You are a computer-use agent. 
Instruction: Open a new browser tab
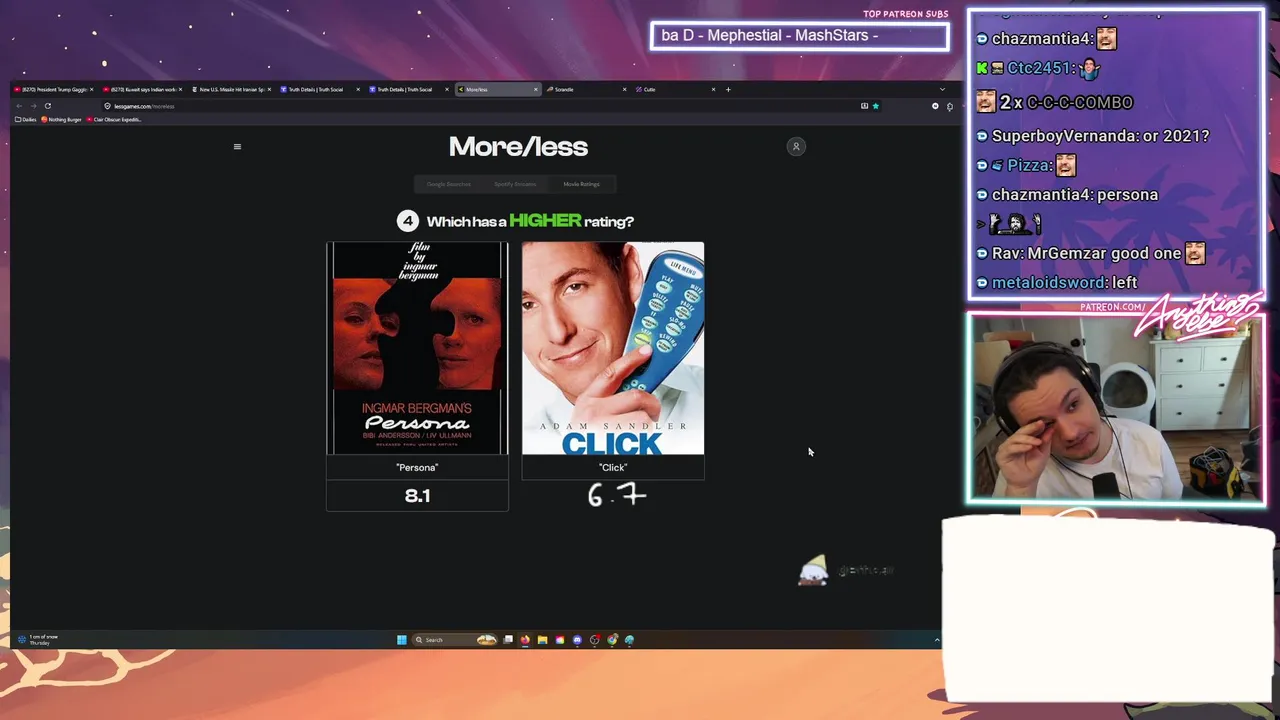pos(728,89)
